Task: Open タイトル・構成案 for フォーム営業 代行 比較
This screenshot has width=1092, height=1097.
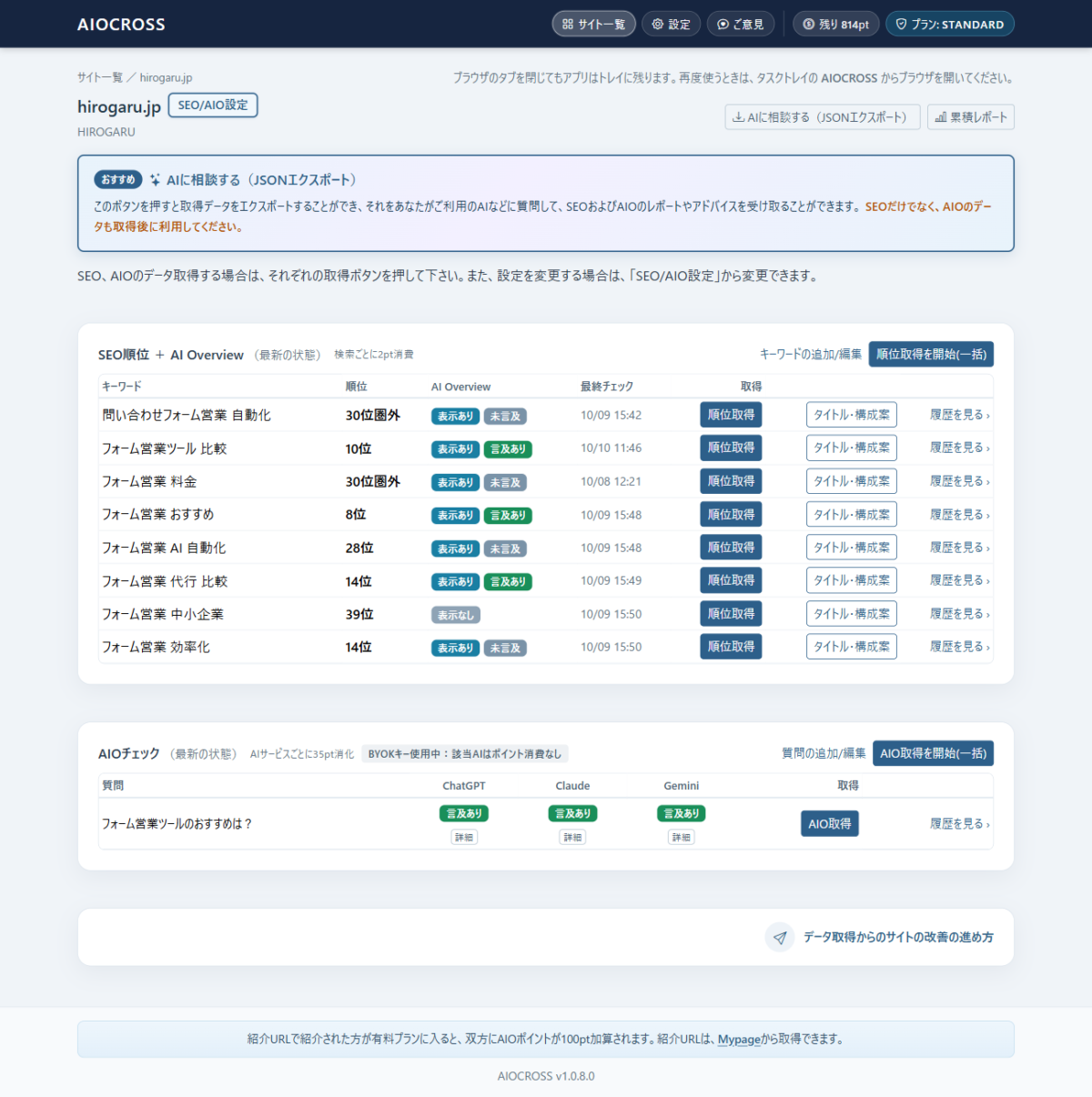Action: (852, 580)
